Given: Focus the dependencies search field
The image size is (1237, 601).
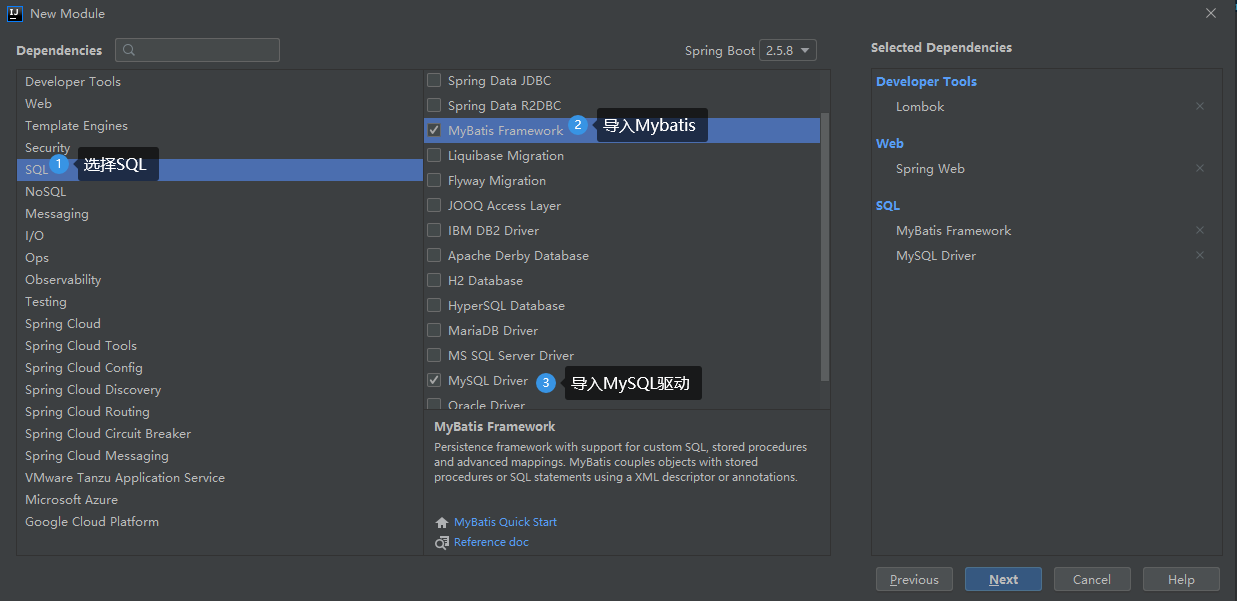Looking at the screenshot, I should tap(197, 50).
